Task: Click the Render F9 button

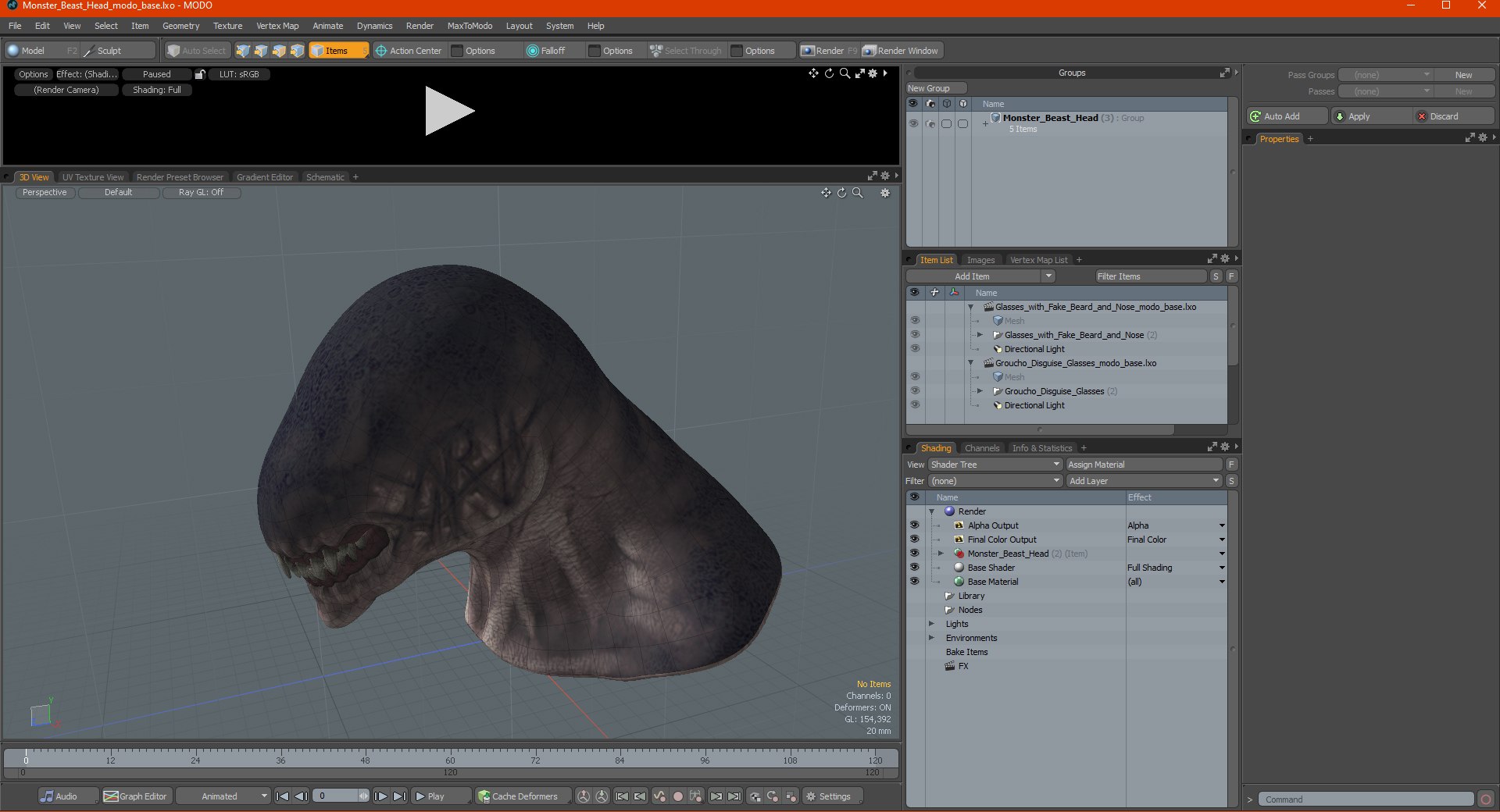Action: click(829, 51)
